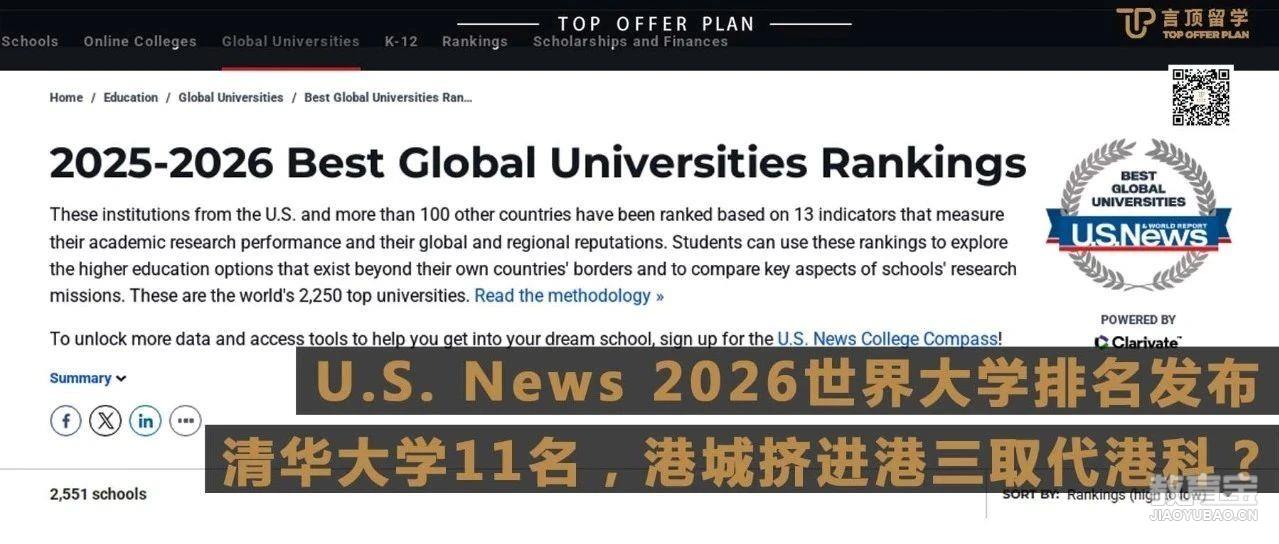Open Scholarships and Finances nav item

(630, 41)
